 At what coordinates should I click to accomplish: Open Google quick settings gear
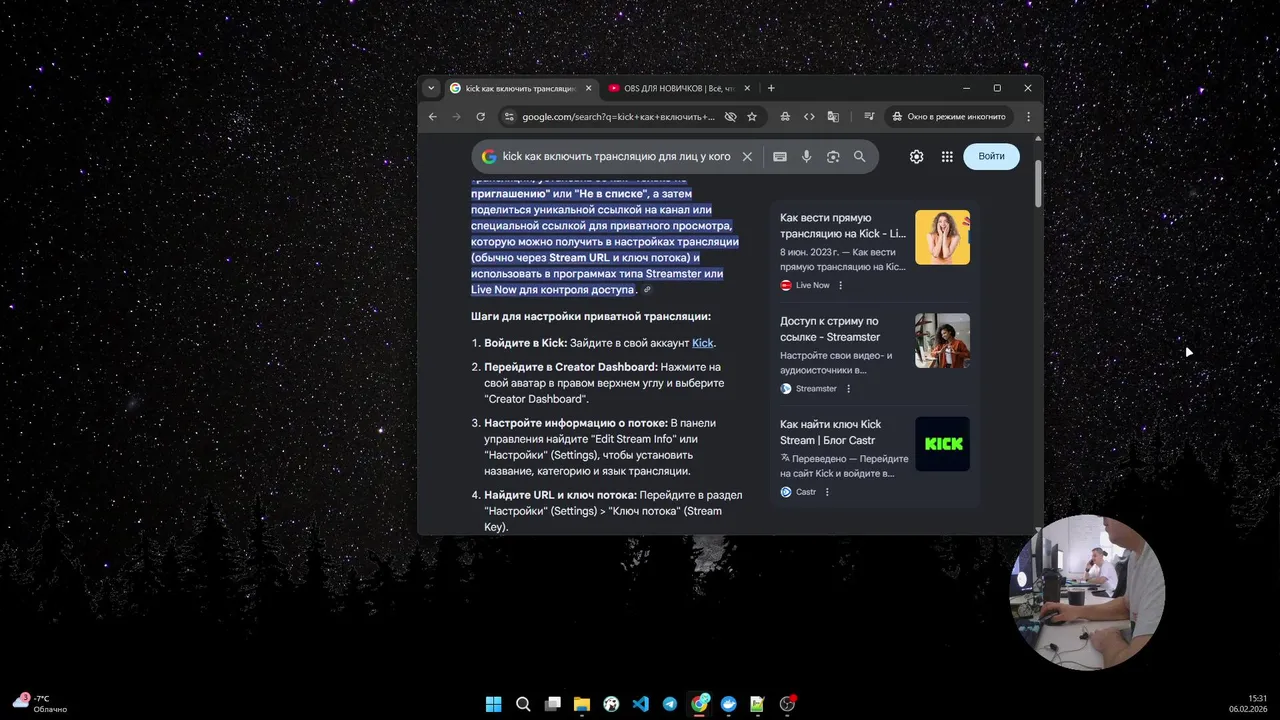916,157
